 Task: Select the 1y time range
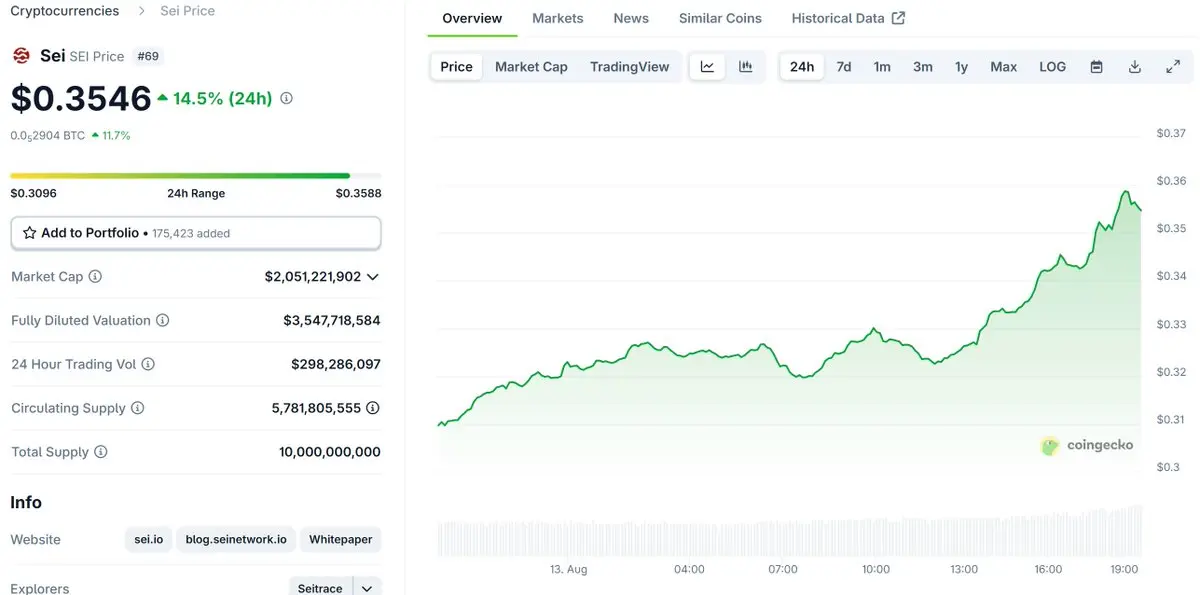pyautogui.click(x=961, y=67)
